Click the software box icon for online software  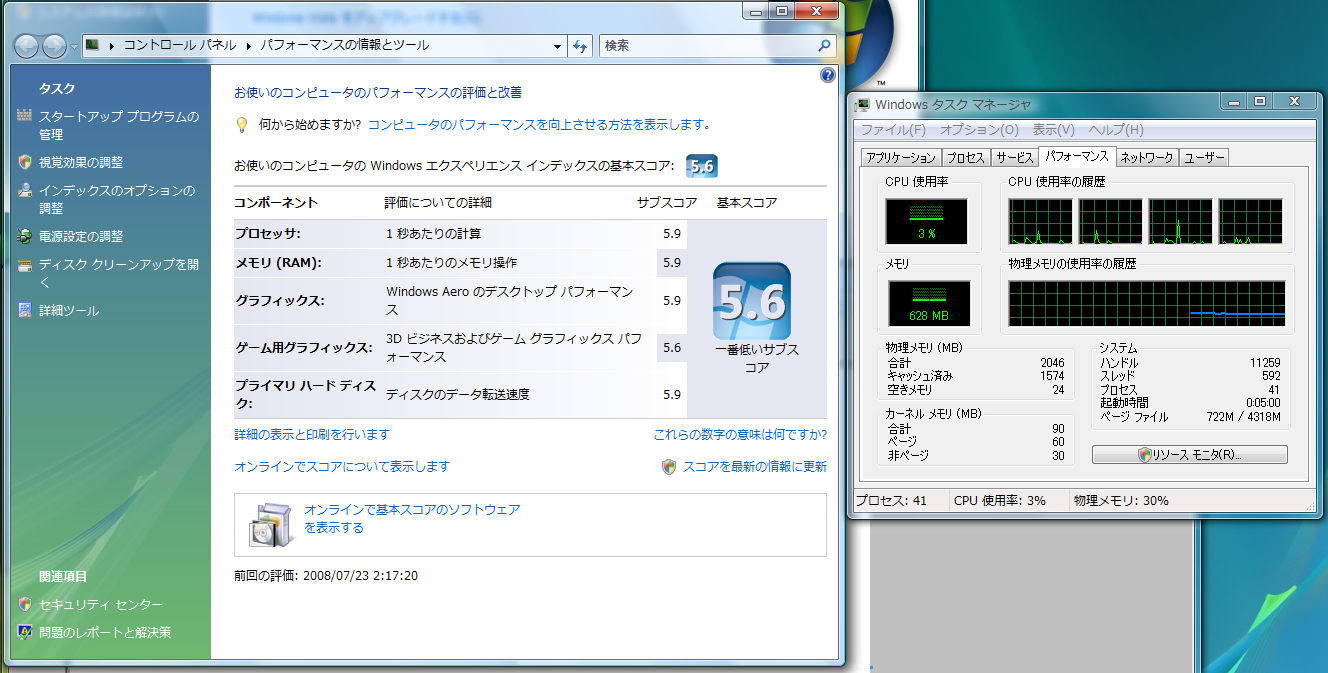[270, 525]
